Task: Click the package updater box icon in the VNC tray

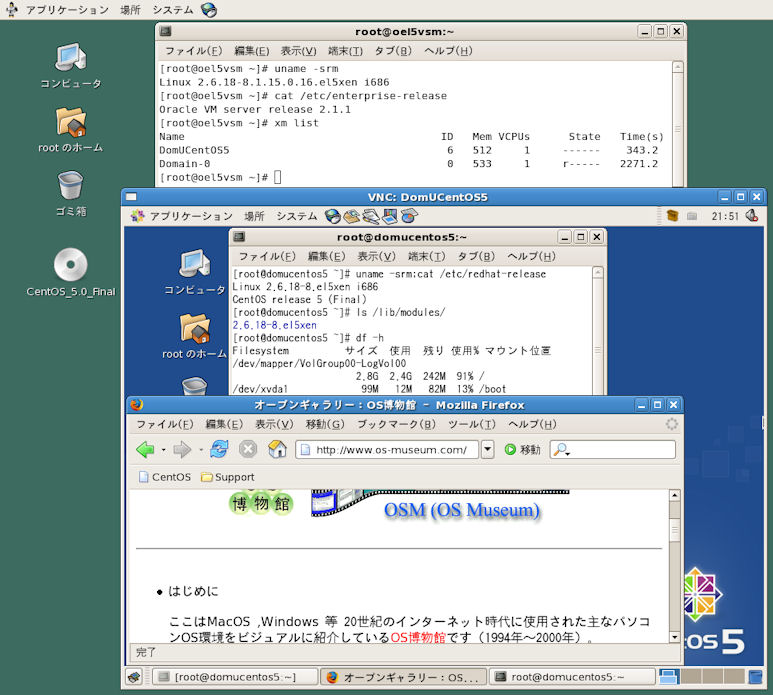Action: pyautogui.click(x=672, y=215)
